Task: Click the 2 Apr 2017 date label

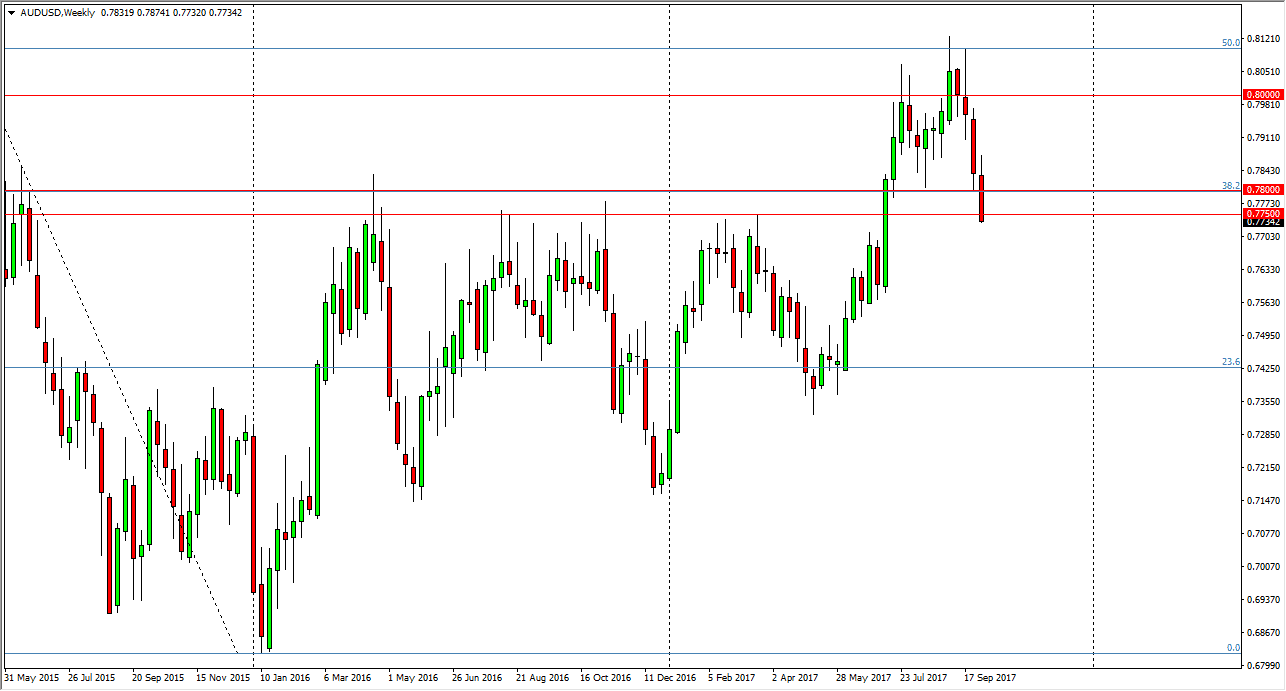Action: click(x=796, y=677)
